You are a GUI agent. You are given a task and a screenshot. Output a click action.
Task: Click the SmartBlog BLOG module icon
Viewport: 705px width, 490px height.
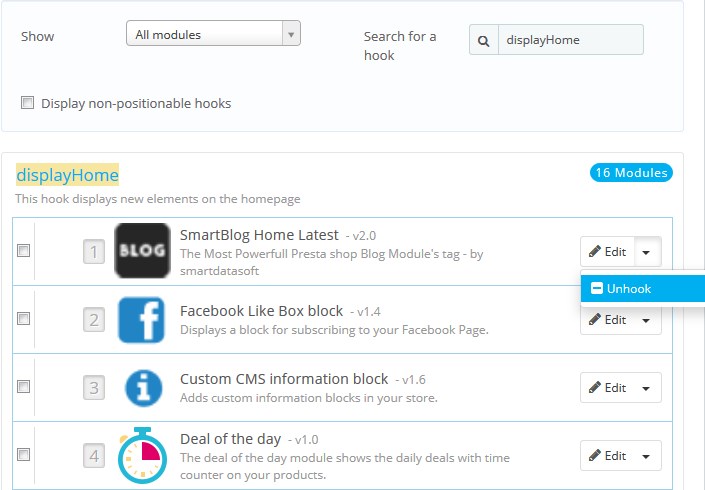142,250
